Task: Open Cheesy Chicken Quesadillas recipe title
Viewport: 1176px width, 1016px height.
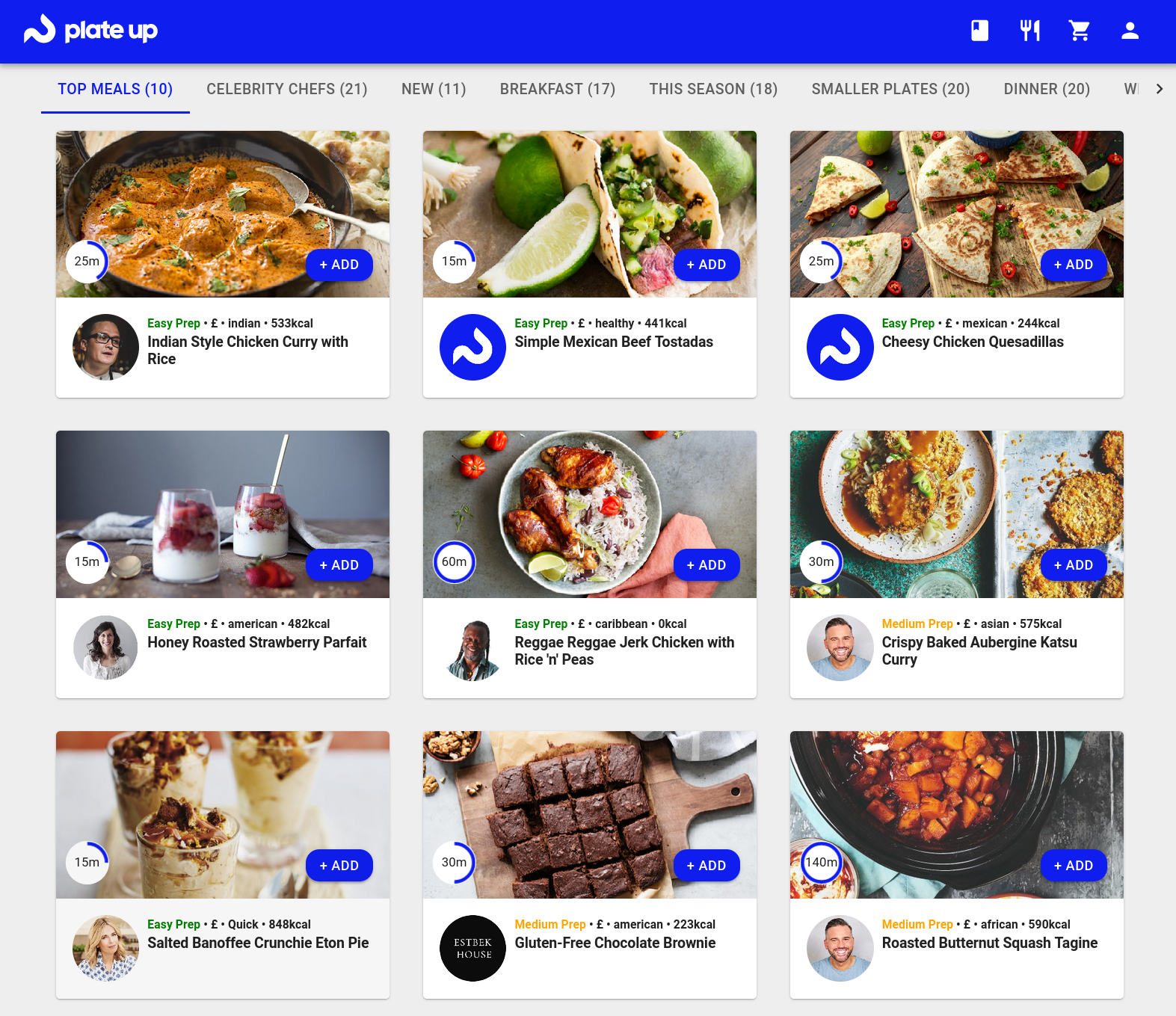Action: pos(972,342)
